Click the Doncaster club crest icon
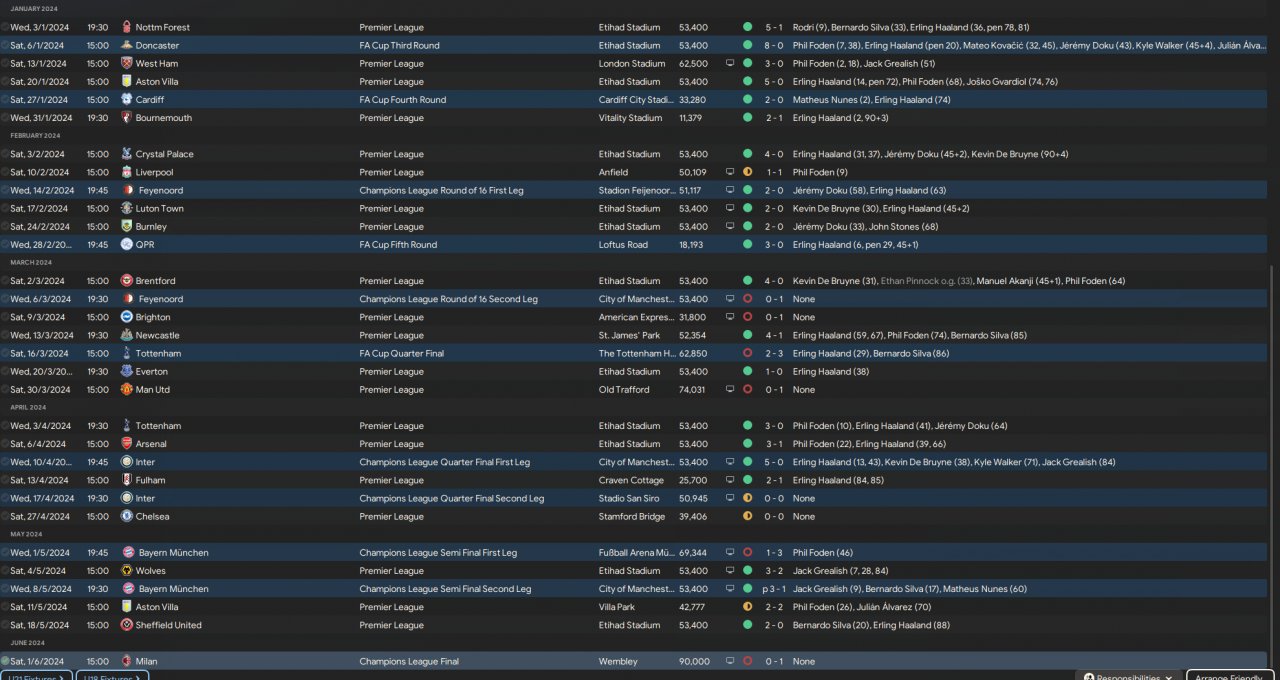Screen dimensions: 1280x680 (126, 45)
